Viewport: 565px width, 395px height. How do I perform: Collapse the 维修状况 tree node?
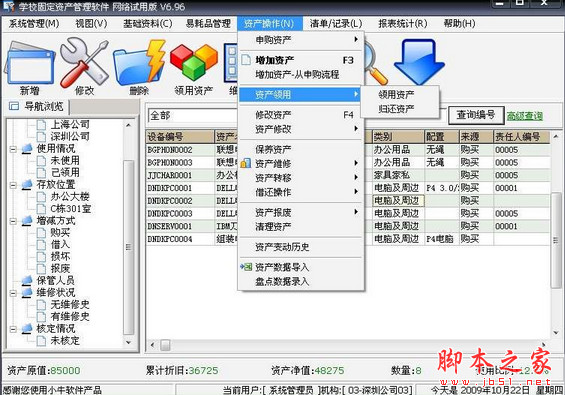pos(13,293)
